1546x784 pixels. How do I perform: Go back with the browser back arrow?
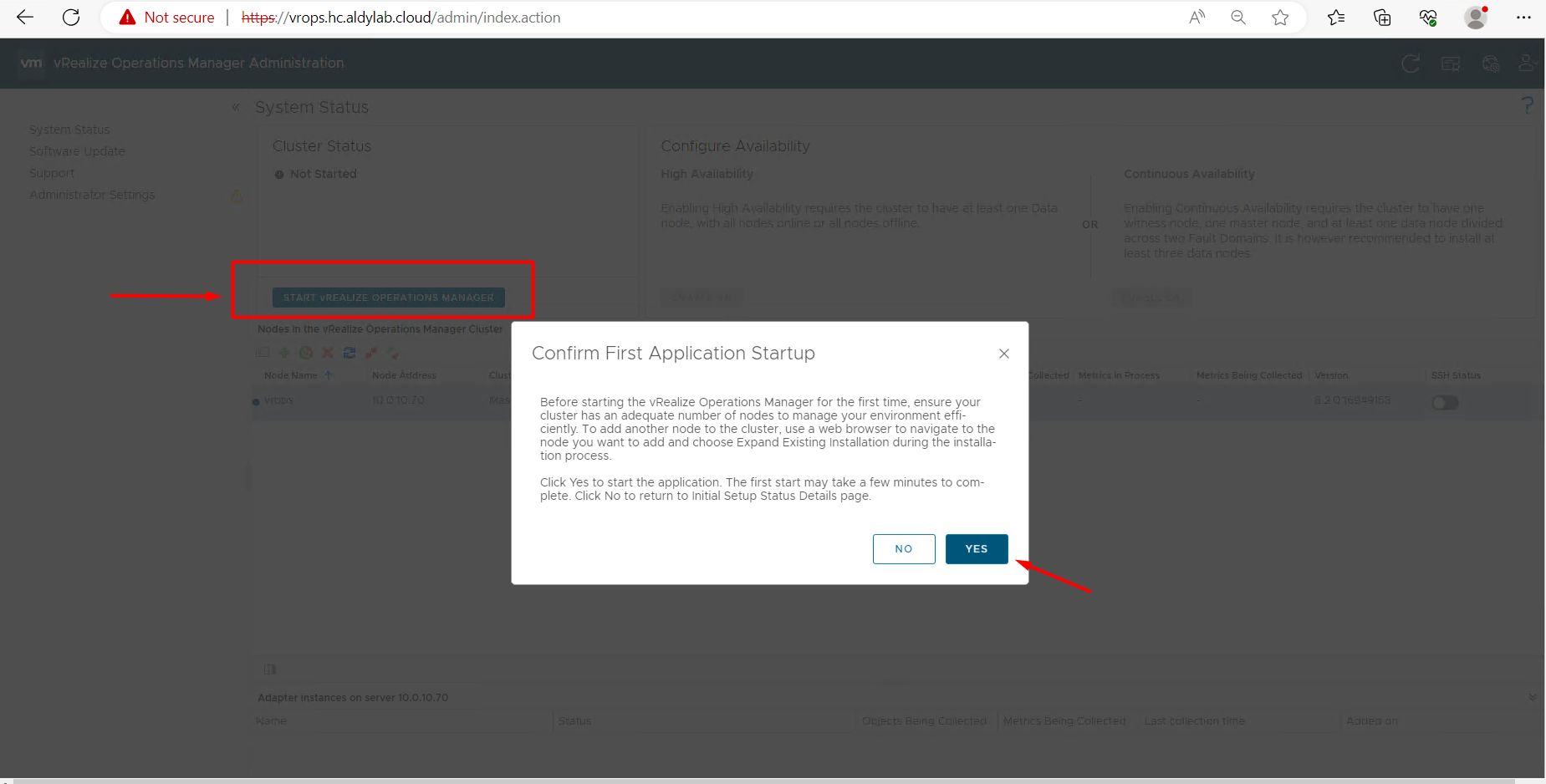25,18
